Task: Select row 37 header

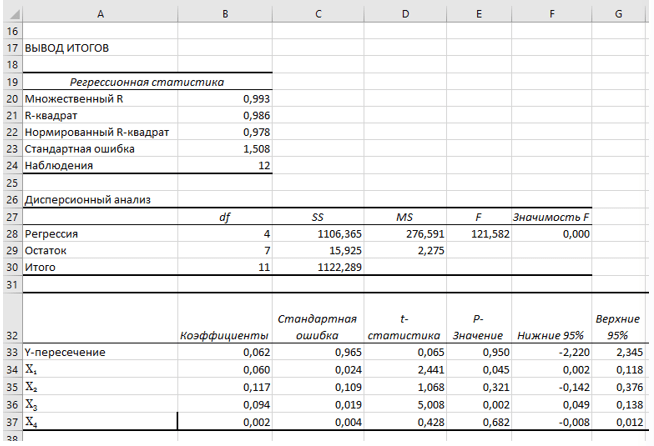Action: pyautogui.click(x=13, y=422)
